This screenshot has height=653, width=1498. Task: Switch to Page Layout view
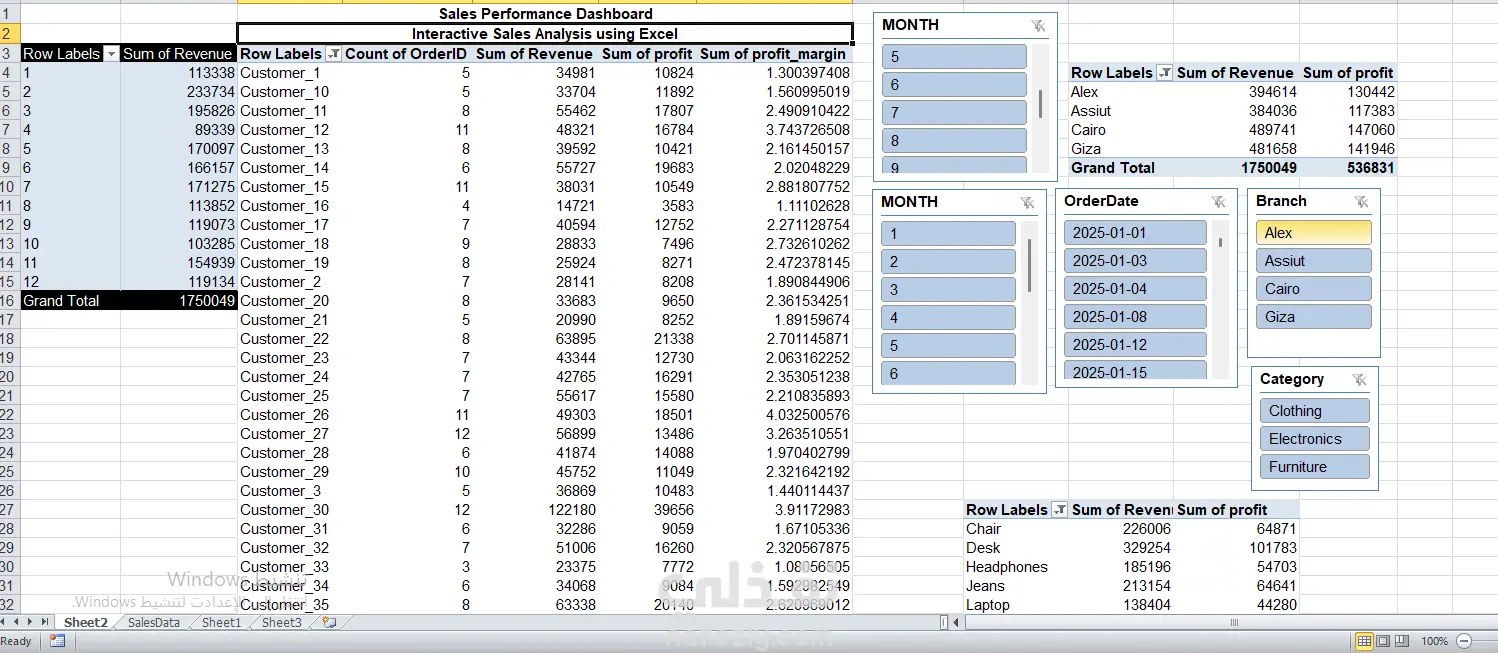(1383, 641)
